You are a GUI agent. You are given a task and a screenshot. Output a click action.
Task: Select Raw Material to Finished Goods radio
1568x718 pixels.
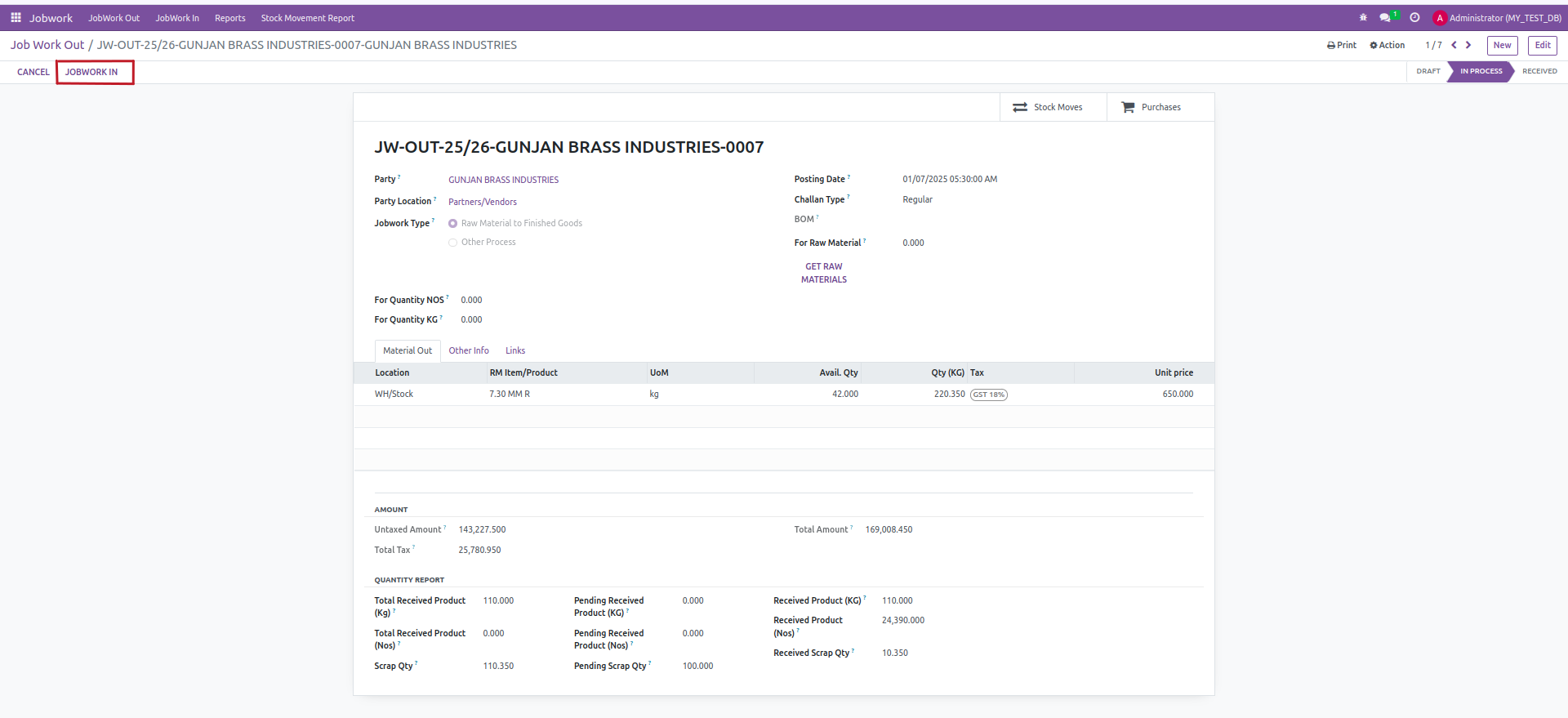point(452,223)
